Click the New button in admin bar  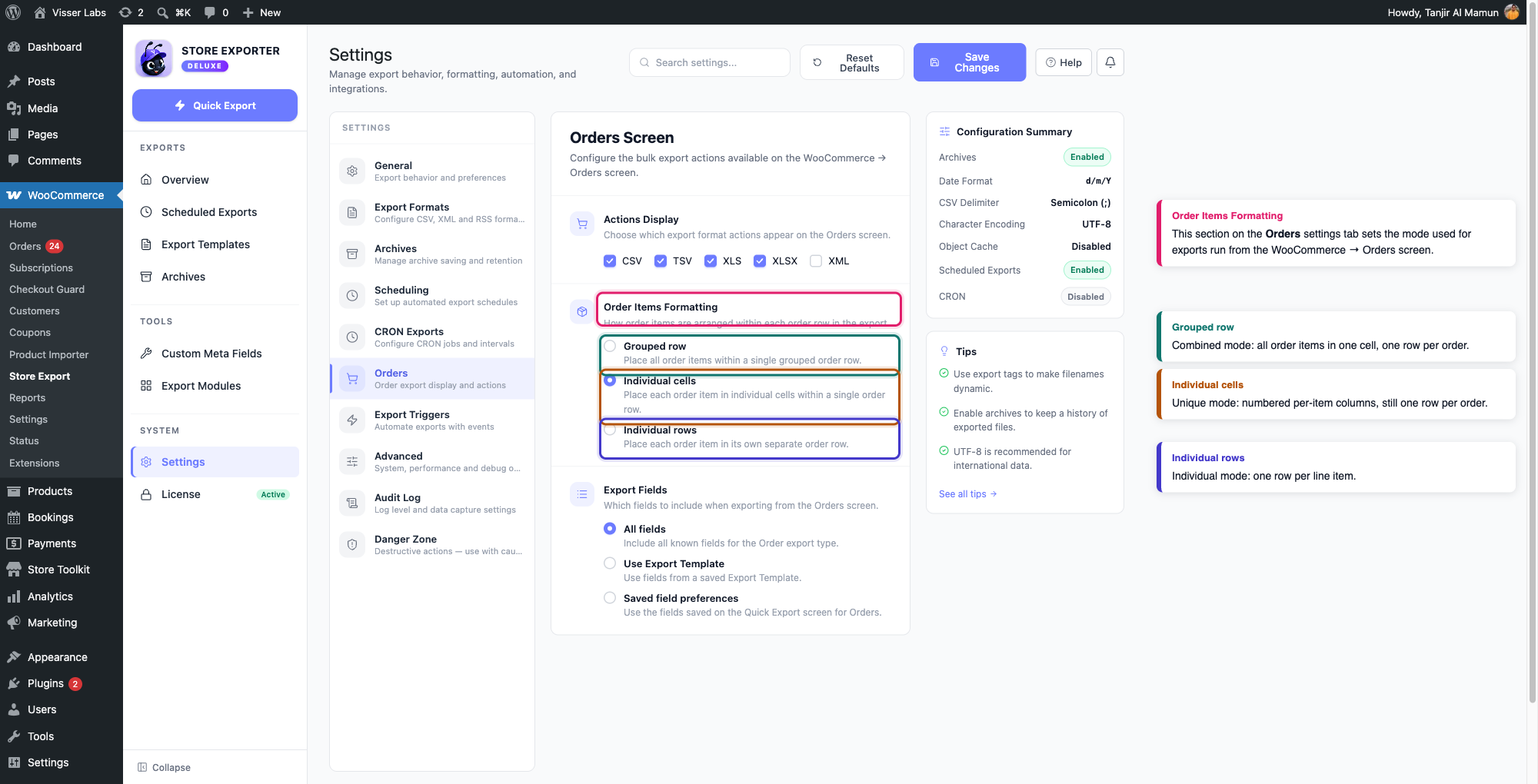click(261, 12)
